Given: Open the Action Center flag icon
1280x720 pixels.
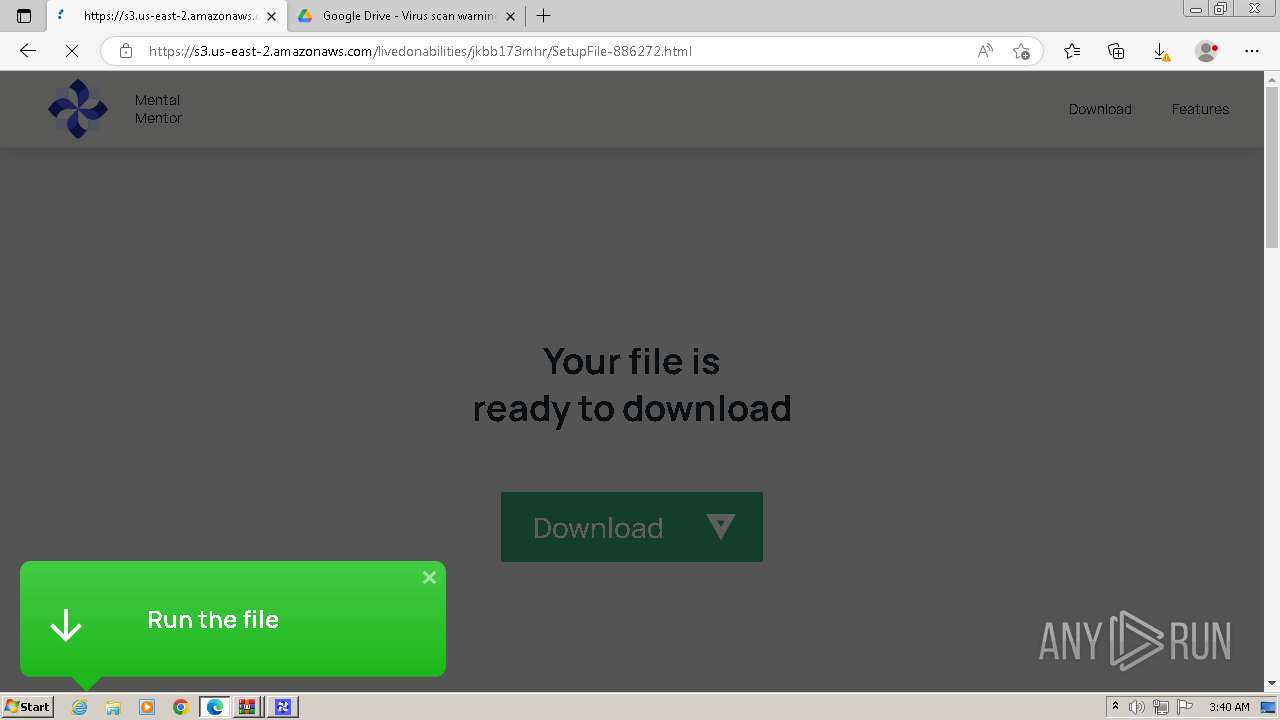Looking at the screenshot, I should point(1185,707).
